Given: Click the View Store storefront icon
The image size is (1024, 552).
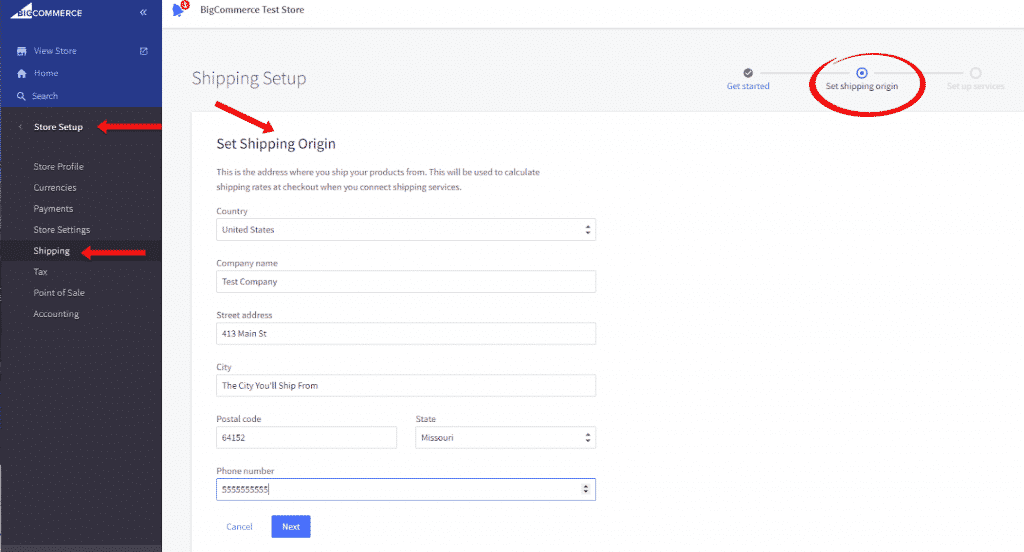Looking at the screenshot, I should (22, 51).
